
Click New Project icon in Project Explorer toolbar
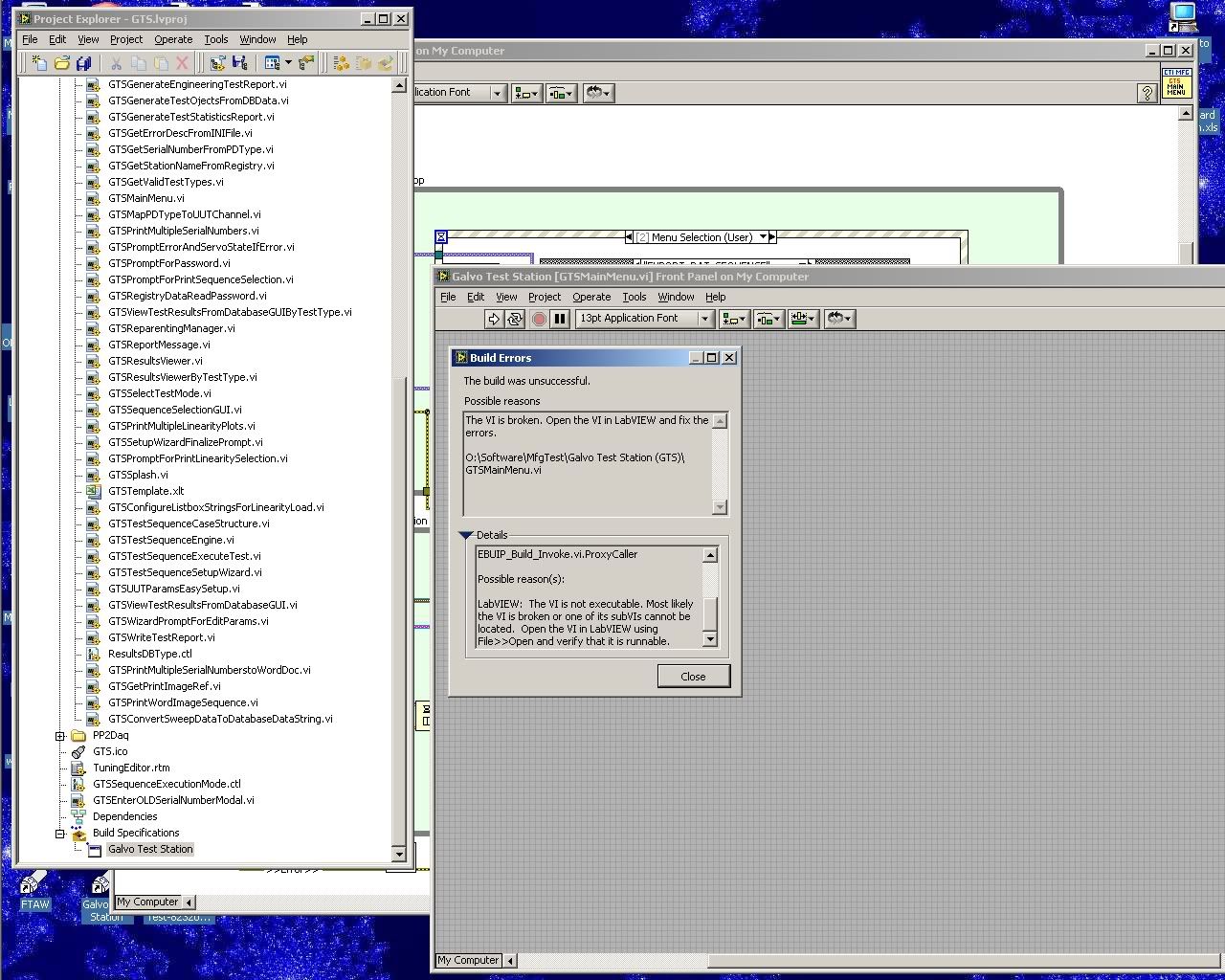pos(39,63)
